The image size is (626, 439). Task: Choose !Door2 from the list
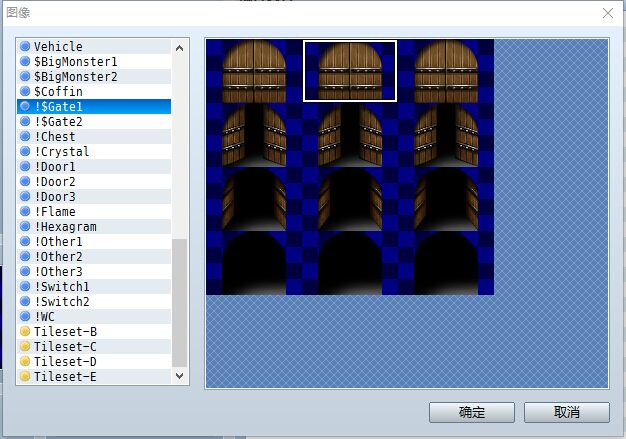(x=94, y=182)
